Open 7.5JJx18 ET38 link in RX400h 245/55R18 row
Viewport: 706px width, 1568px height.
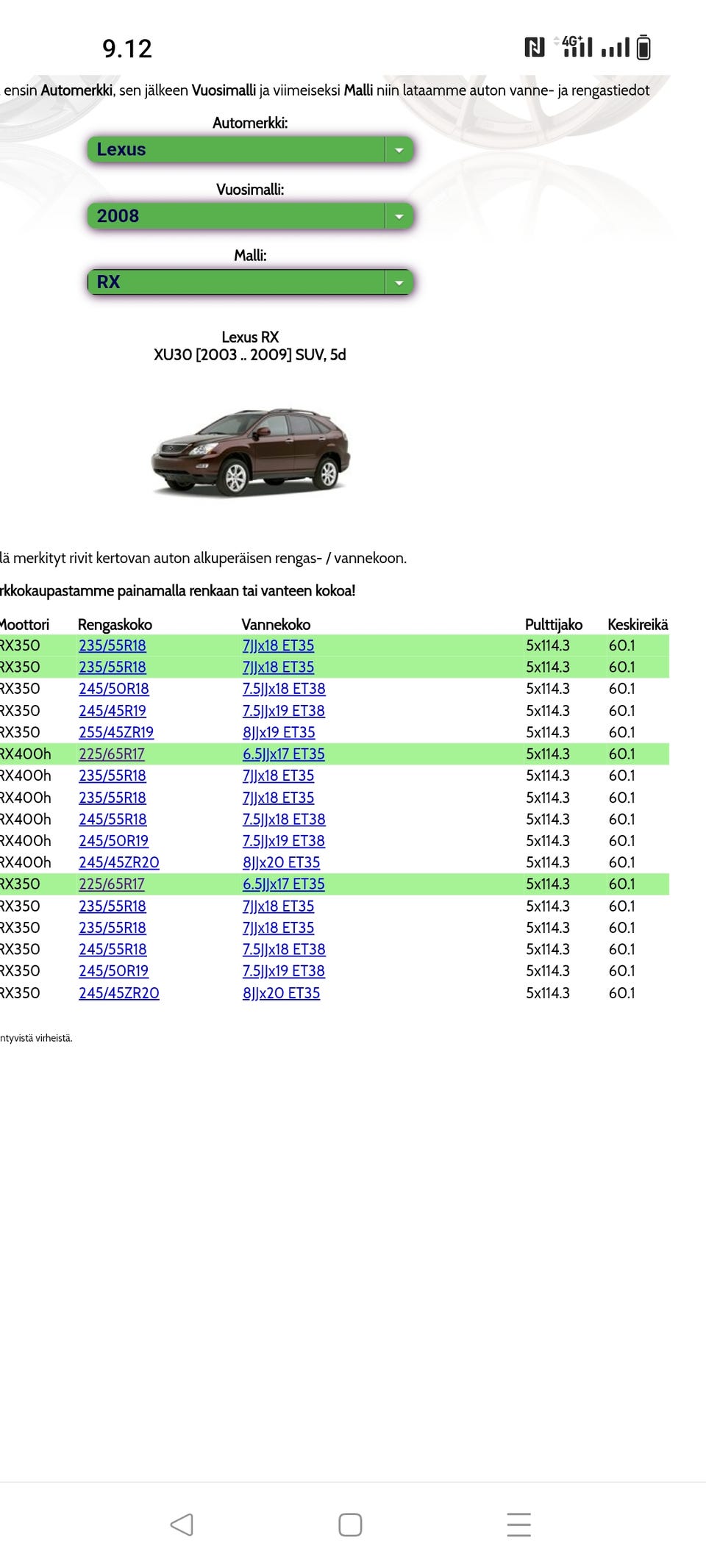tap(284, 819)
